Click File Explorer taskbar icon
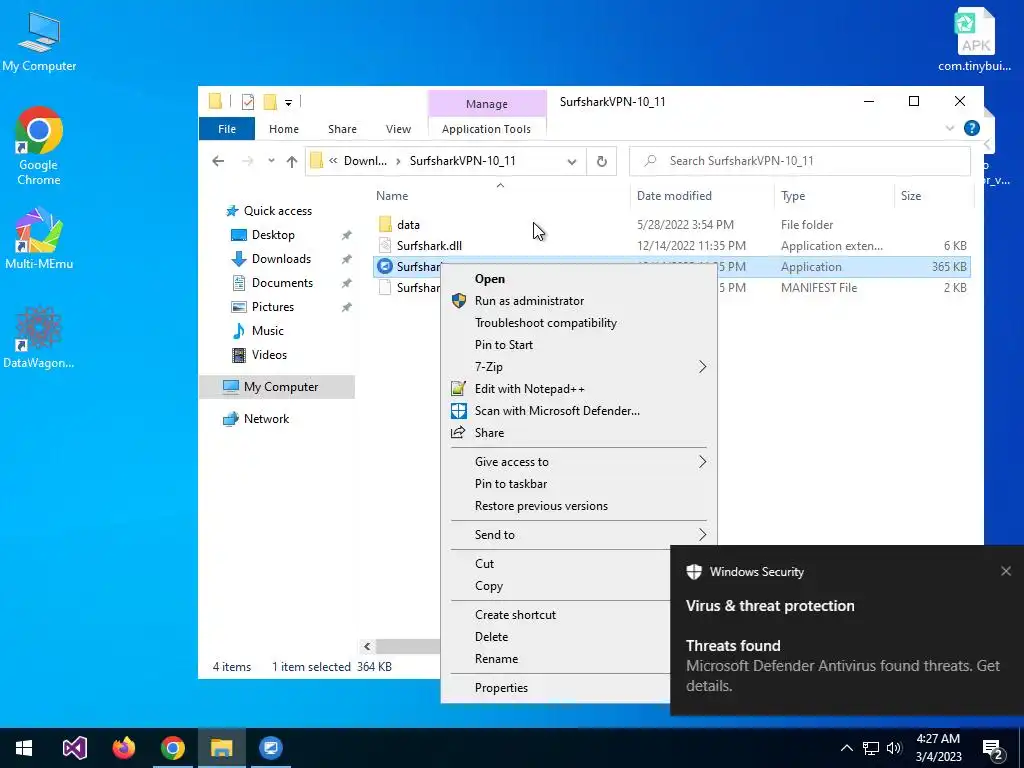1024x768 pixels. pos(221,748)
